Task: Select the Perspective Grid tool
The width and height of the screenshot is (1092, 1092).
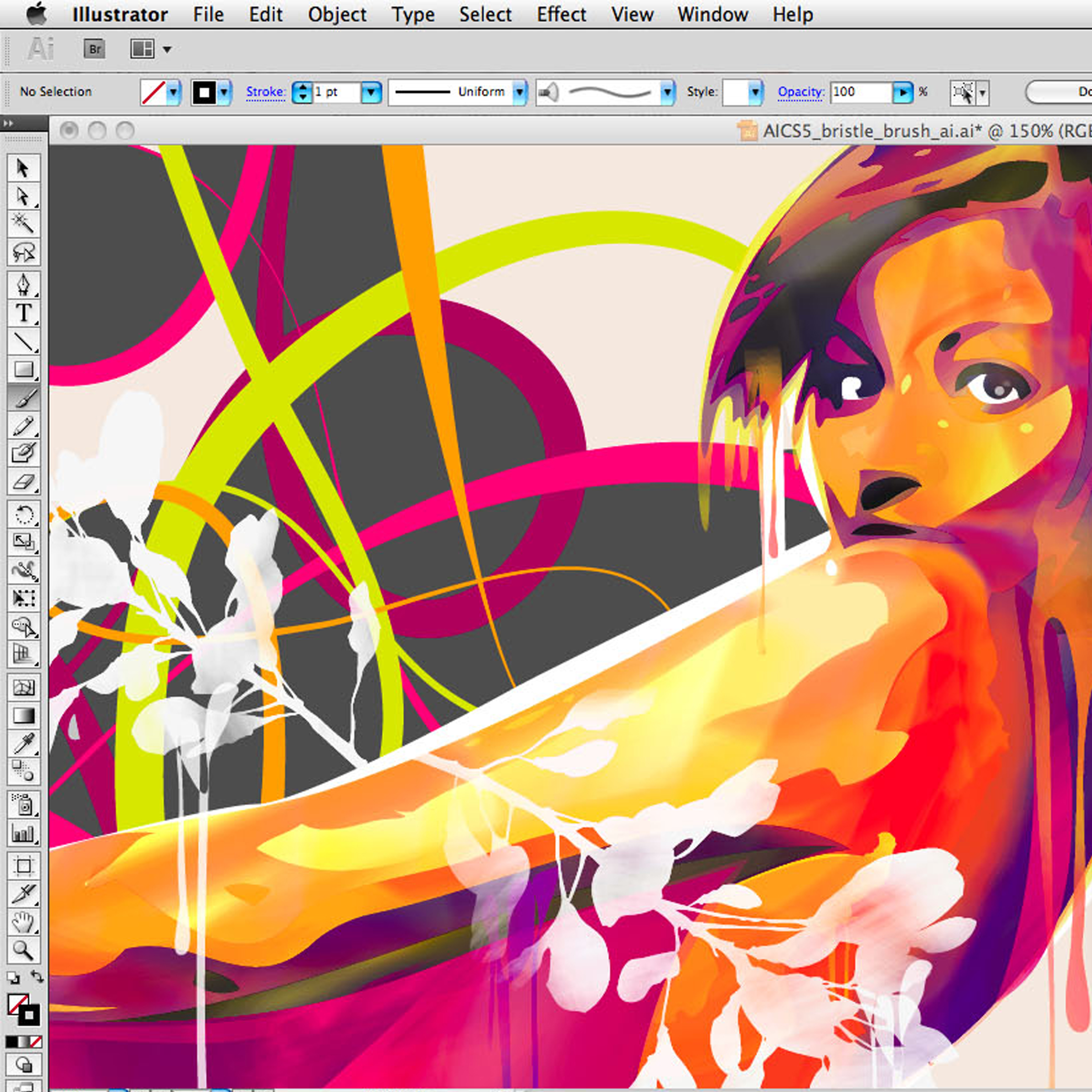Action: (23, 655)
